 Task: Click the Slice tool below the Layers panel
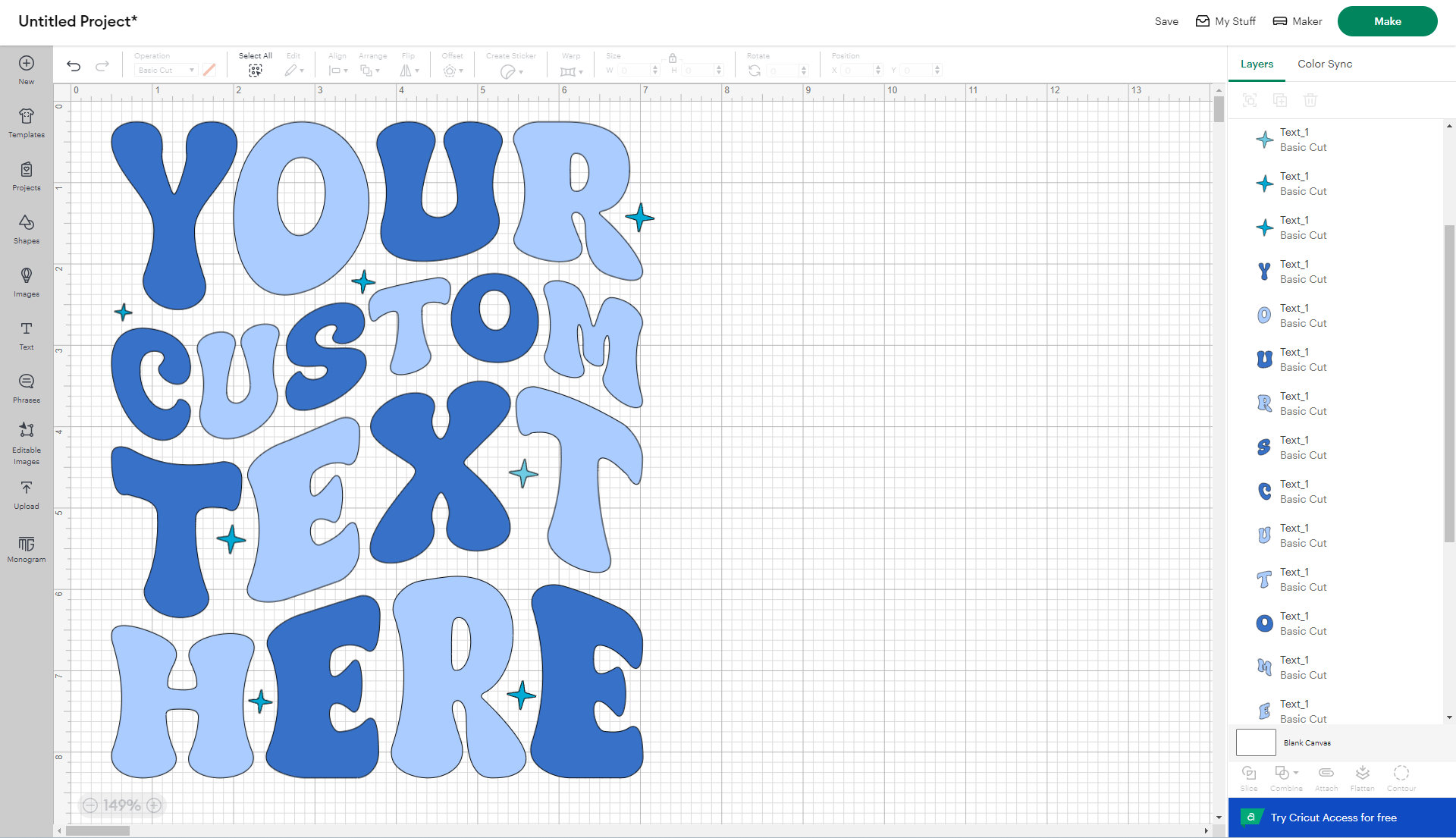click(x=1248, y=776)
